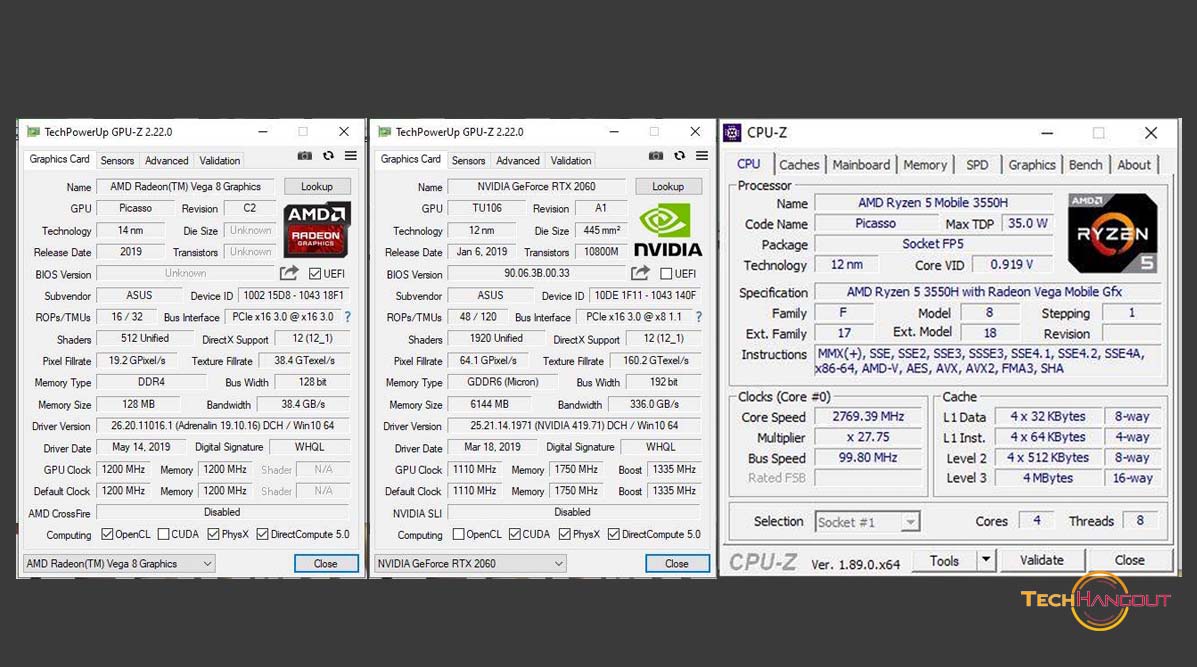Switch to Advanced tab in NVIDIA GPU-Z
The image size is (1197, 667).
coord(518,160)
